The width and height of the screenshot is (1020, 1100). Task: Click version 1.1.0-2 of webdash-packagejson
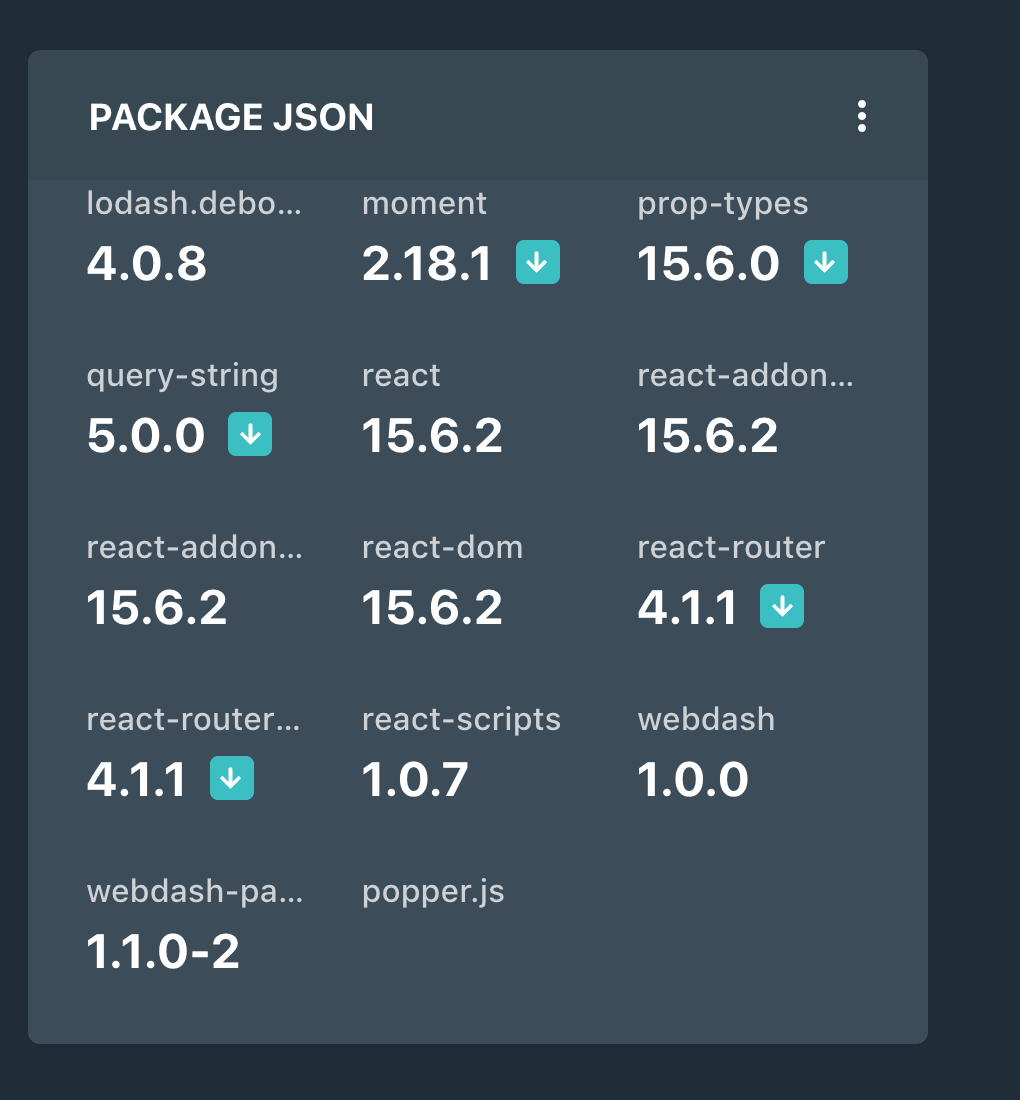164,952
